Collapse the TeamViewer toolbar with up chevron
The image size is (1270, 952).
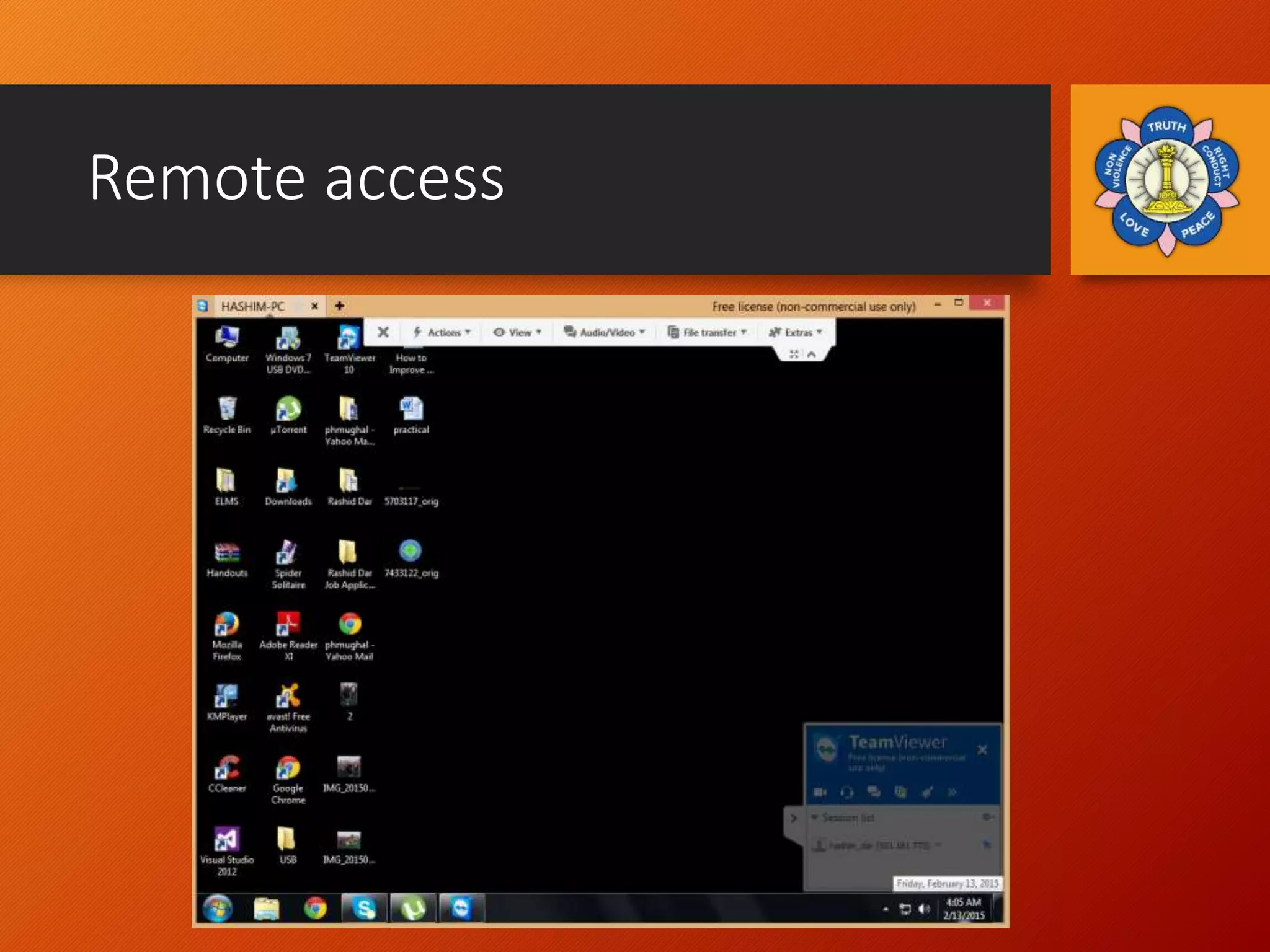pyautogui.click(x=811, y=355)
